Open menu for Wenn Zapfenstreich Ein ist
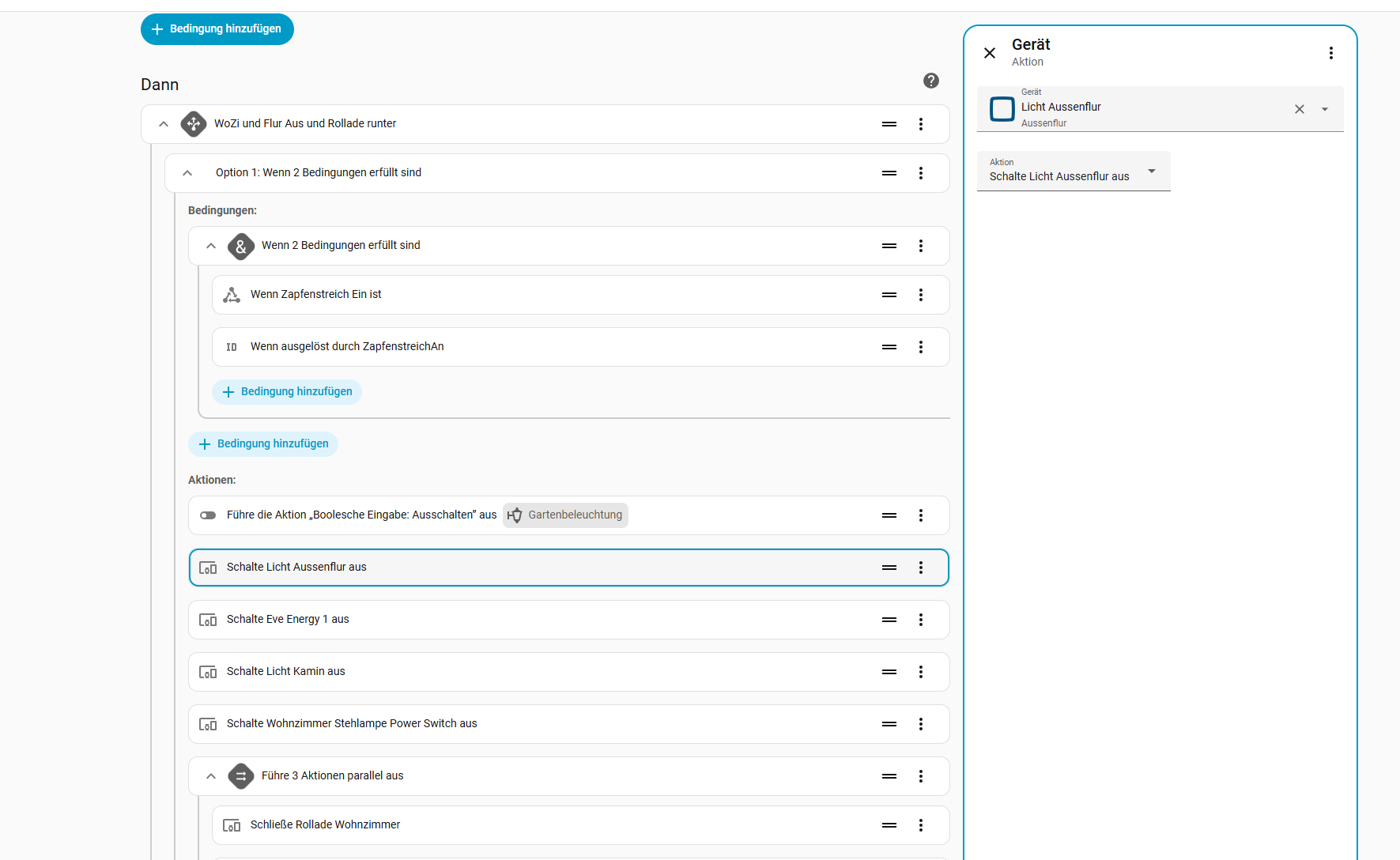The height and width of the screenshot is (860, 1400). click(x=921, y=295)
